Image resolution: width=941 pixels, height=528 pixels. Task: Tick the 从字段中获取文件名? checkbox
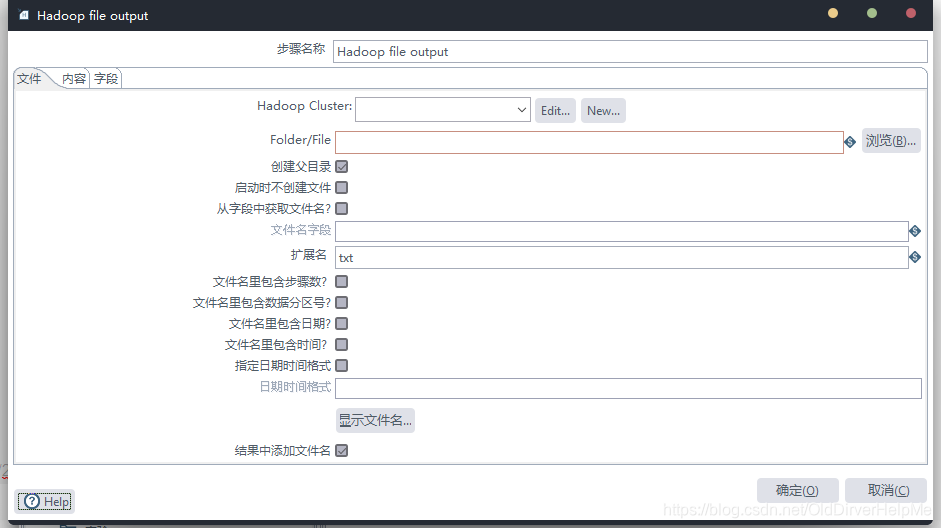pos(341,208)
